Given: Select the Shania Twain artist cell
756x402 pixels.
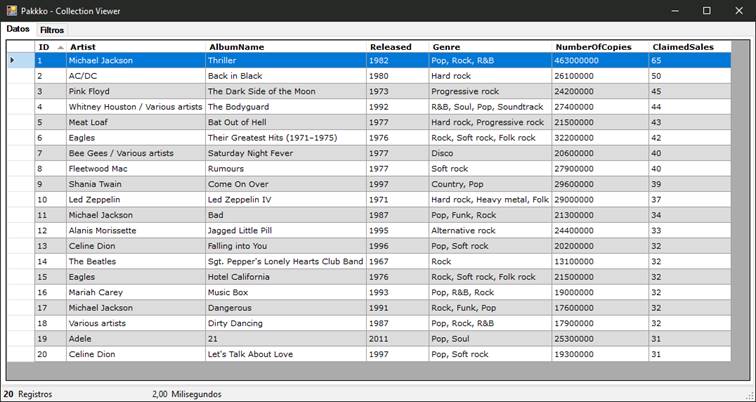Looking at the screenshot, I should coord(136,184).
